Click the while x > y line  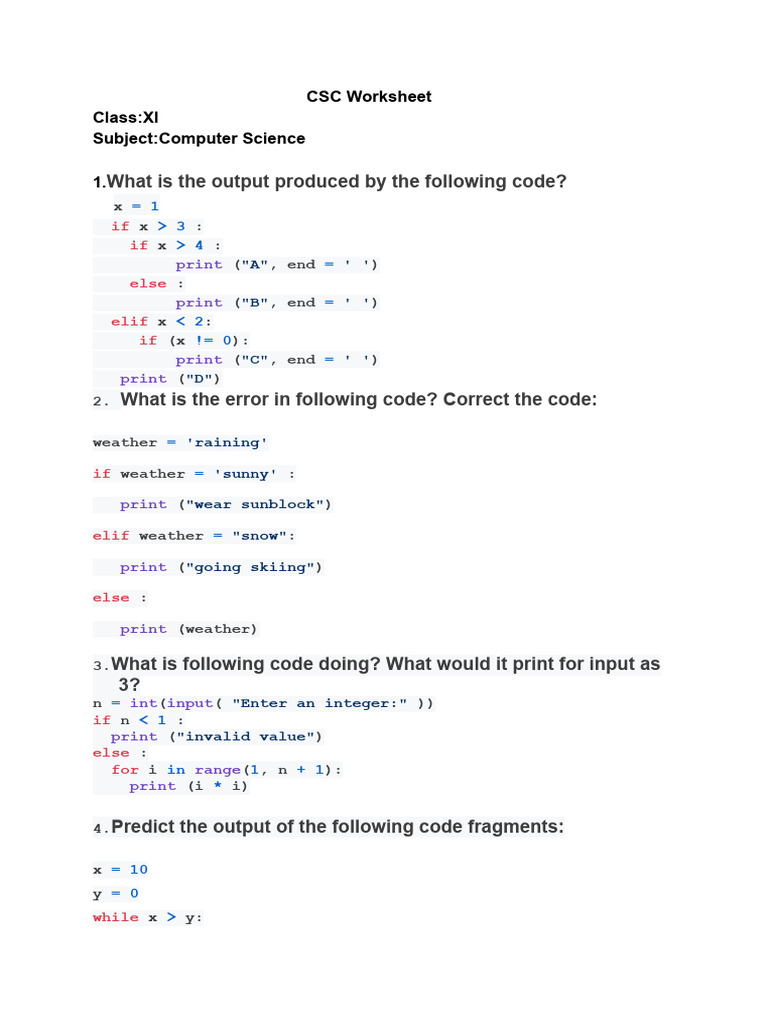coord(148,917)
